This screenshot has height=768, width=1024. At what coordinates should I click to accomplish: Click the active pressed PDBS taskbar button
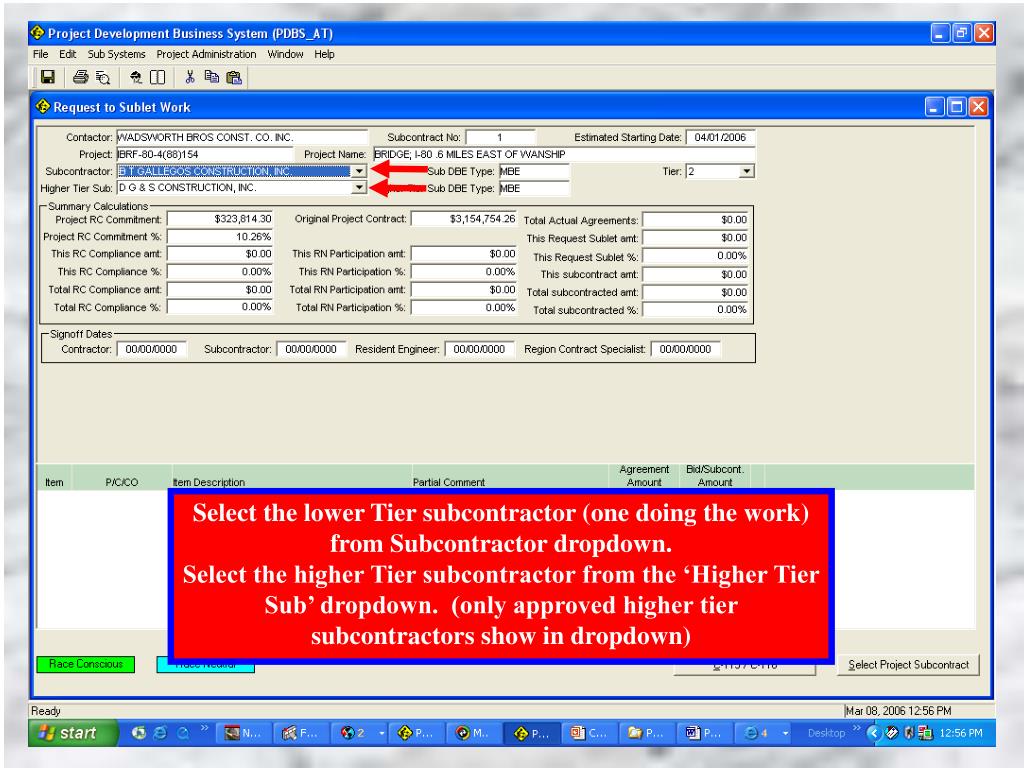[x=532, y=733]
